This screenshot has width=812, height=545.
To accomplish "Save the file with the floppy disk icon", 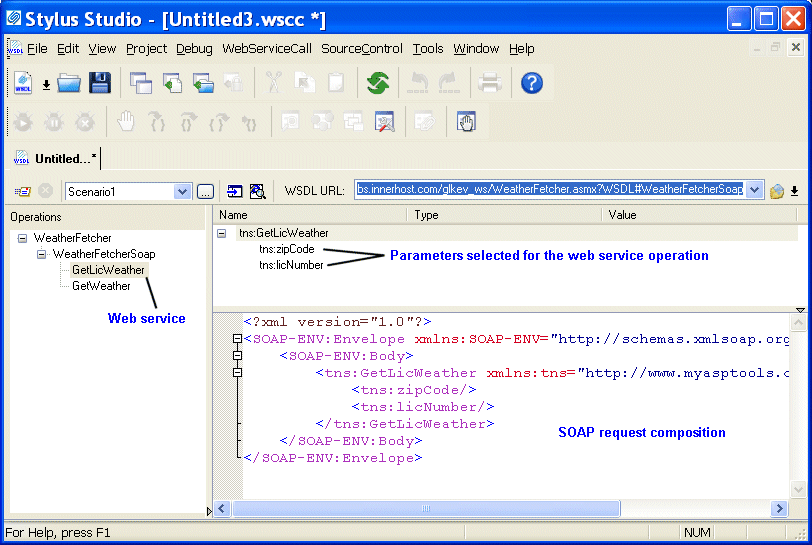I will point(99,83).
